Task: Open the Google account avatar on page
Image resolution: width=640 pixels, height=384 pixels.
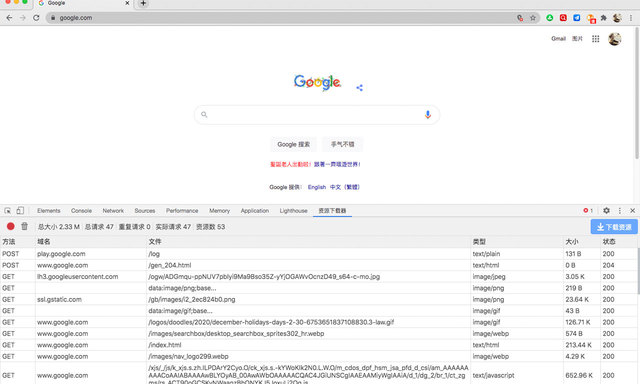Action: click(x=615, y=39)
